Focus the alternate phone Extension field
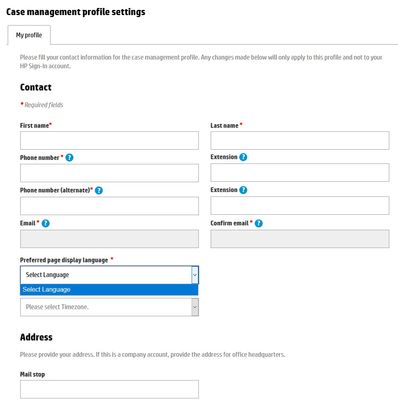 [x=300, y=205]
